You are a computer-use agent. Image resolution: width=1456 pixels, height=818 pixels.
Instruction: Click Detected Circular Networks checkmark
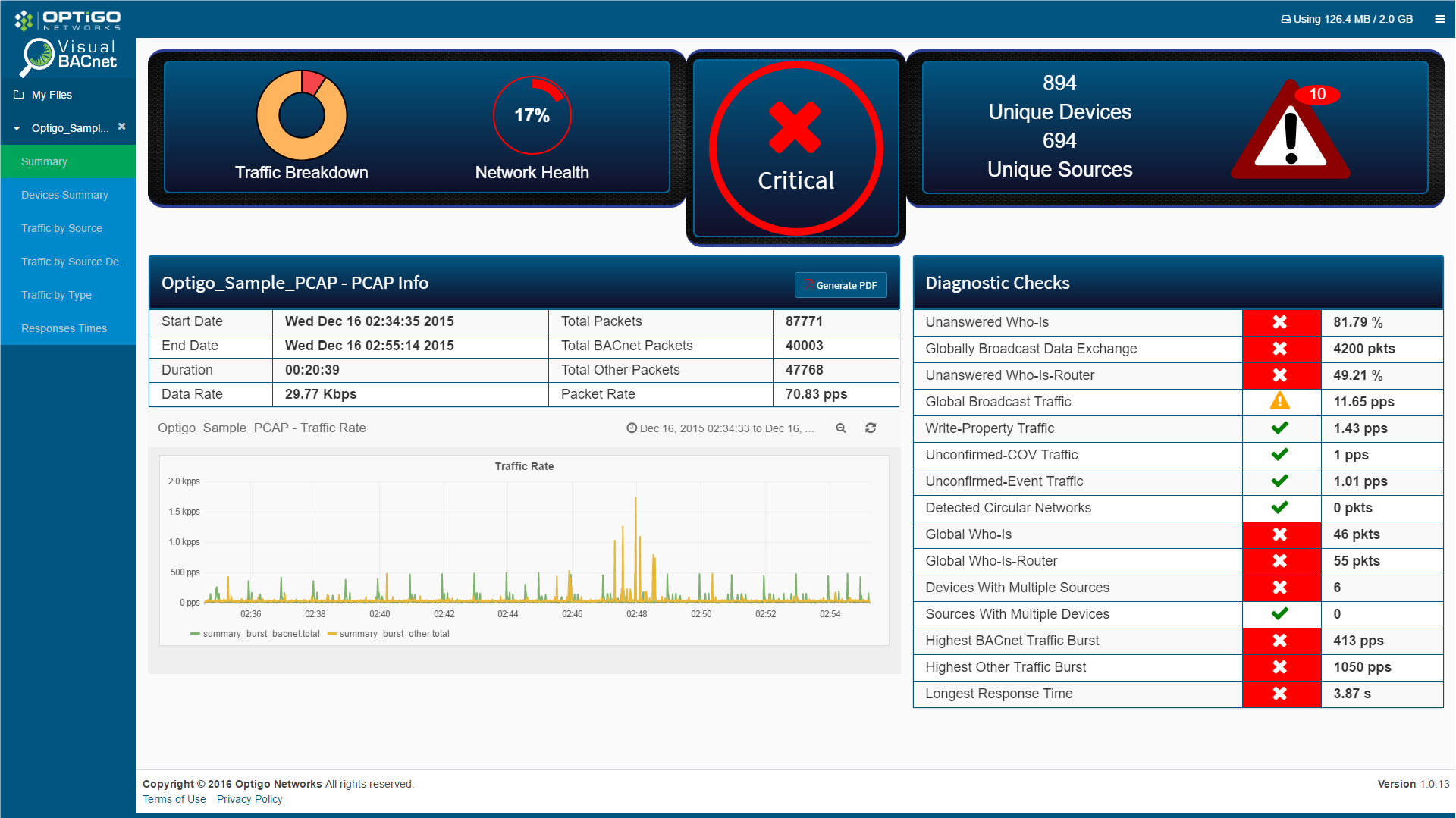pyautogui.click(x=1280, y=508)
